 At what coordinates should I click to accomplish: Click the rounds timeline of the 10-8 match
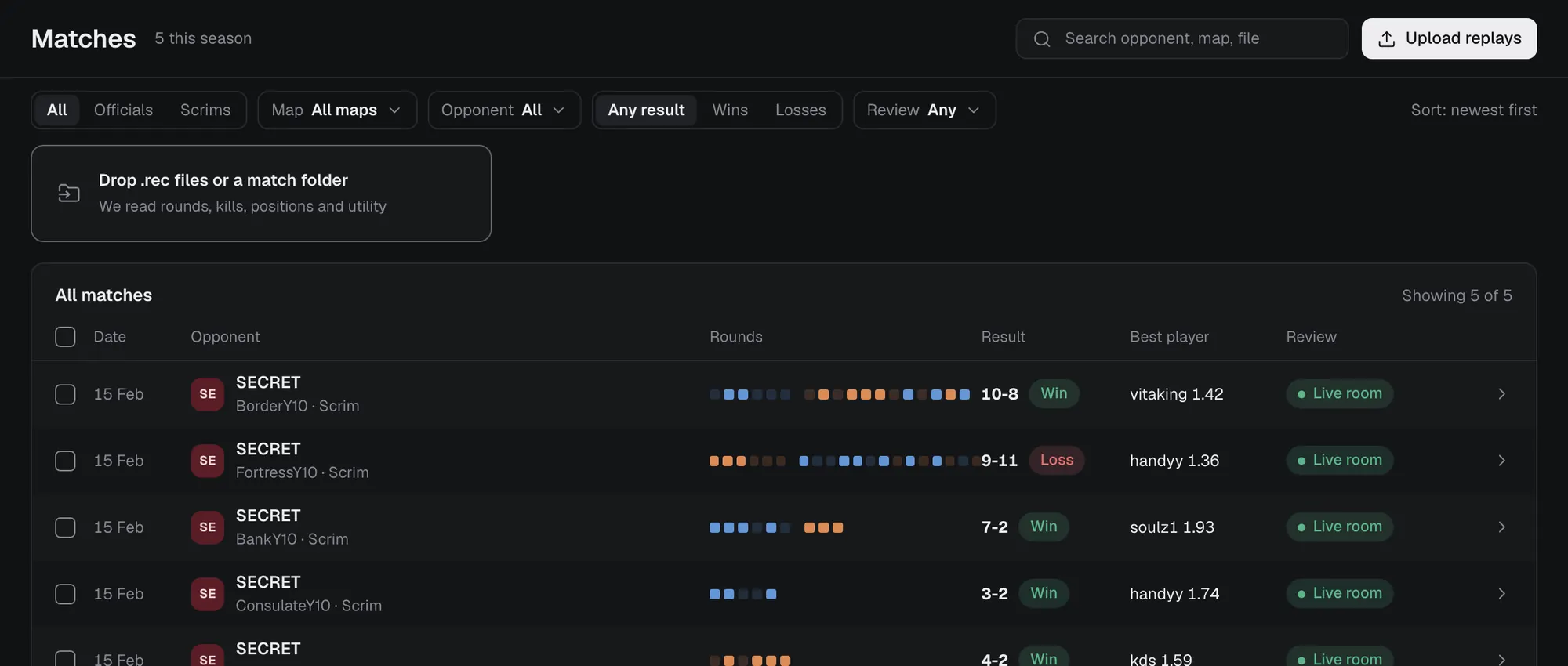point(840,394)
